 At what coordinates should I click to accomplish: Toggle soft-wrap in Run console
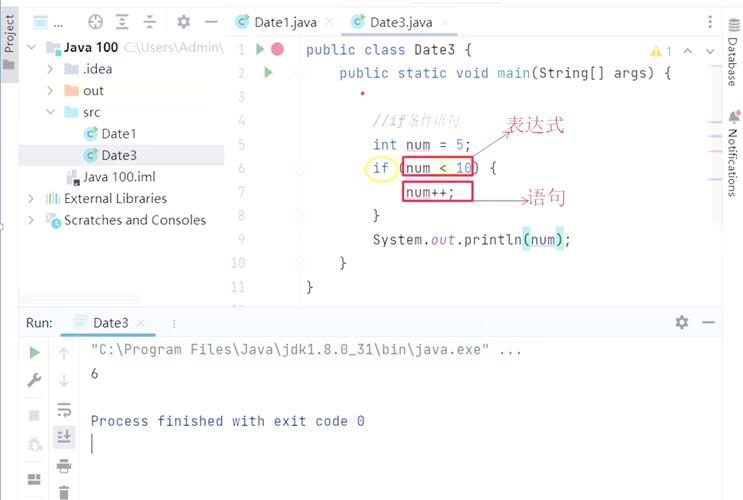(64, 409)
